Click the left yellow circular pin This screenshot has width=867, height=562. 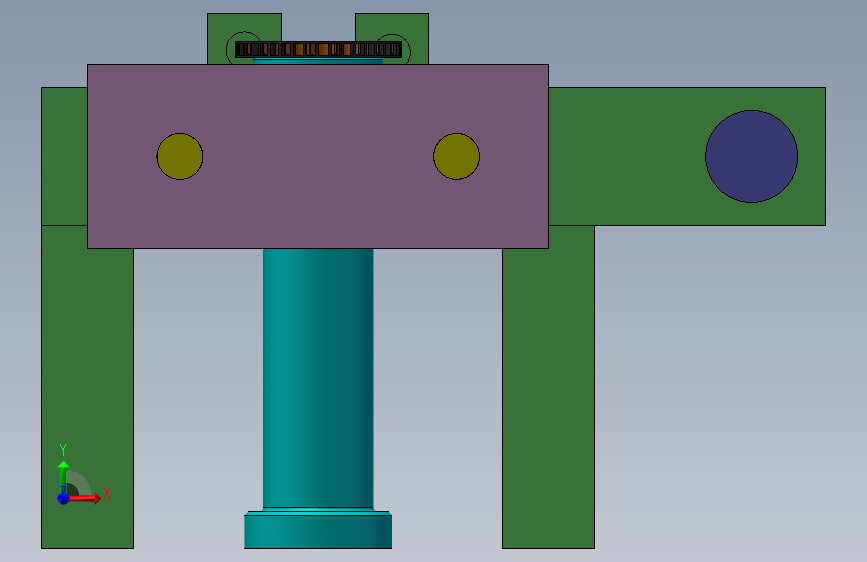(x=180, y=156)
